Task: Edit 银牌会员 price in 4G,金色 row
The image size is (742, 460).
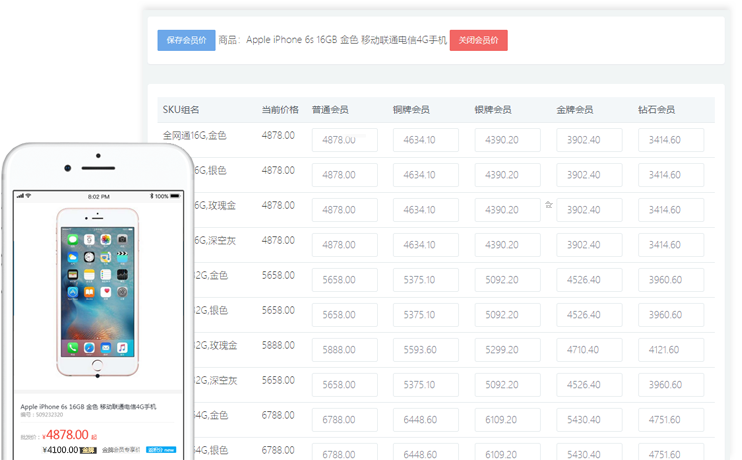Action: click(508, 420)
